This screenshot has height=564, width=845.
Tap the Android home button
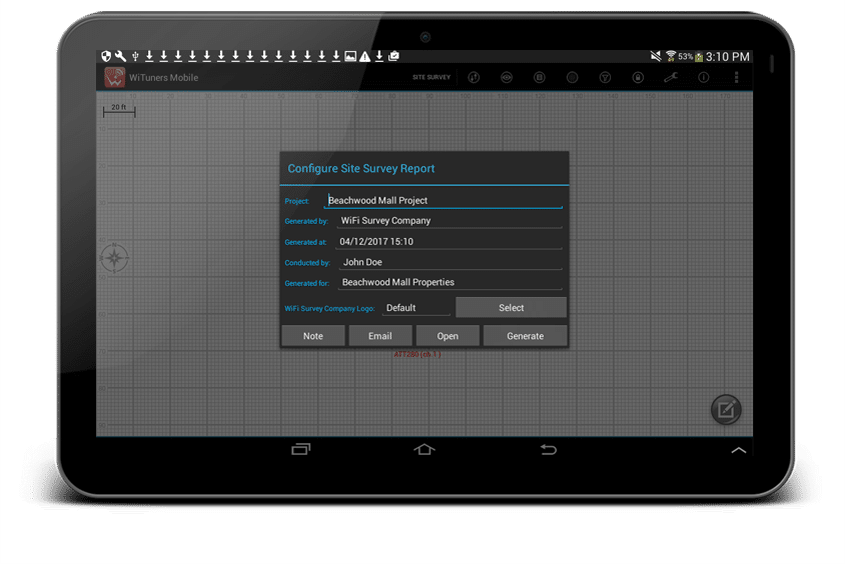coord(424,449)
